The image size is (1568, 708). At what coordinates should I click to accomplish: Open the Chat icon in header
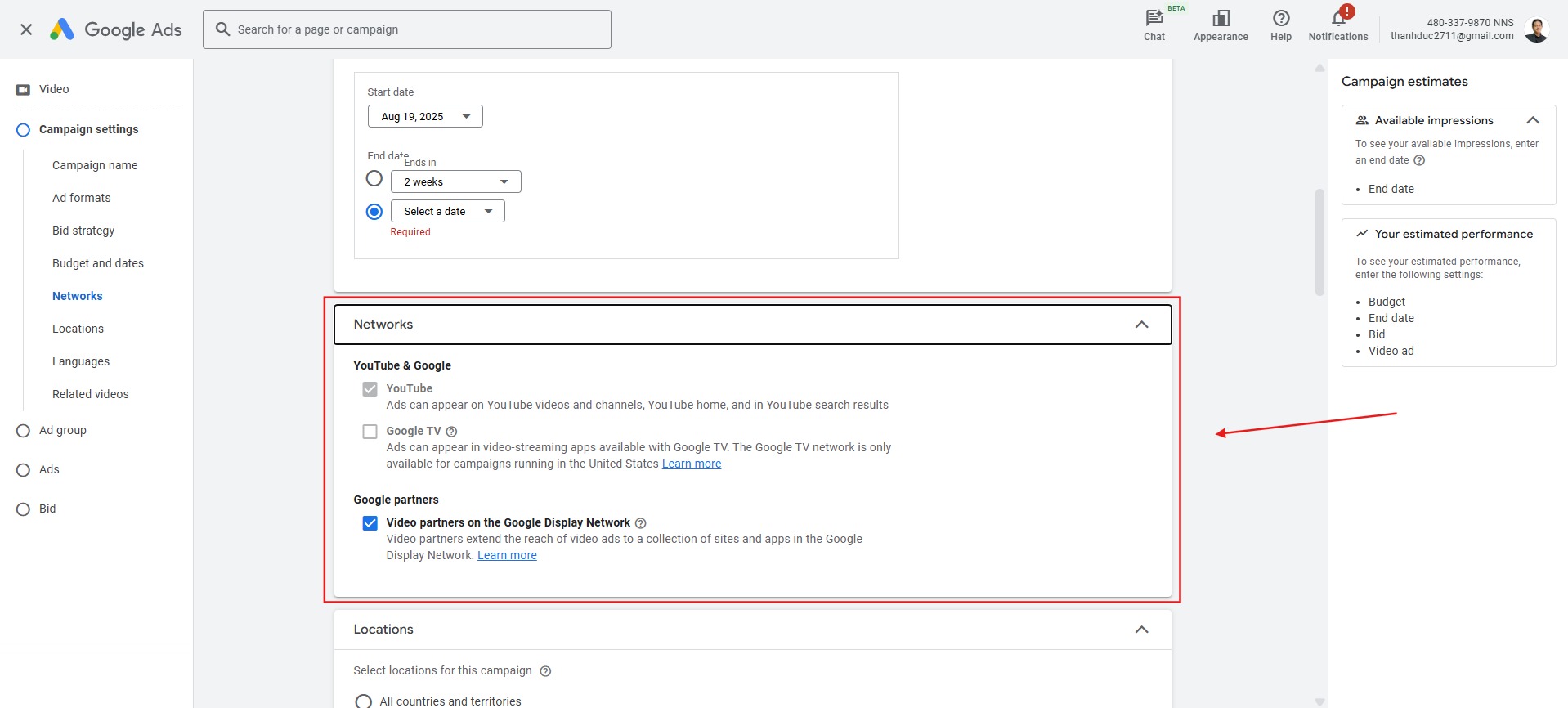coord(1154,19)
